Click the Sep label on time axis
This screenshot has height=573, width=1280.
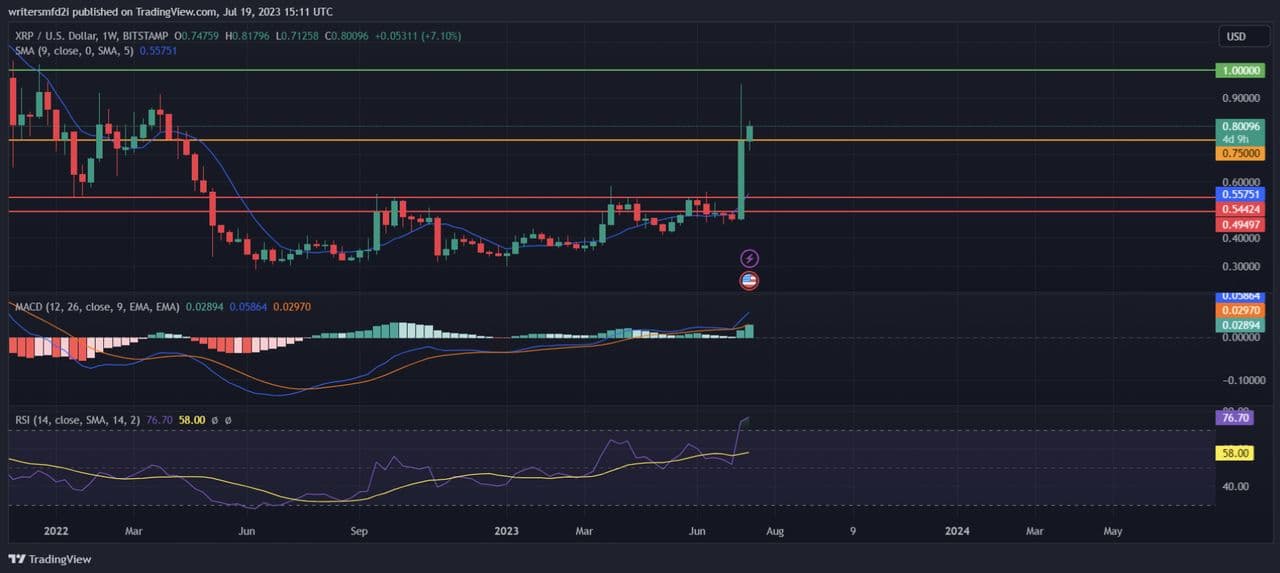361,531
